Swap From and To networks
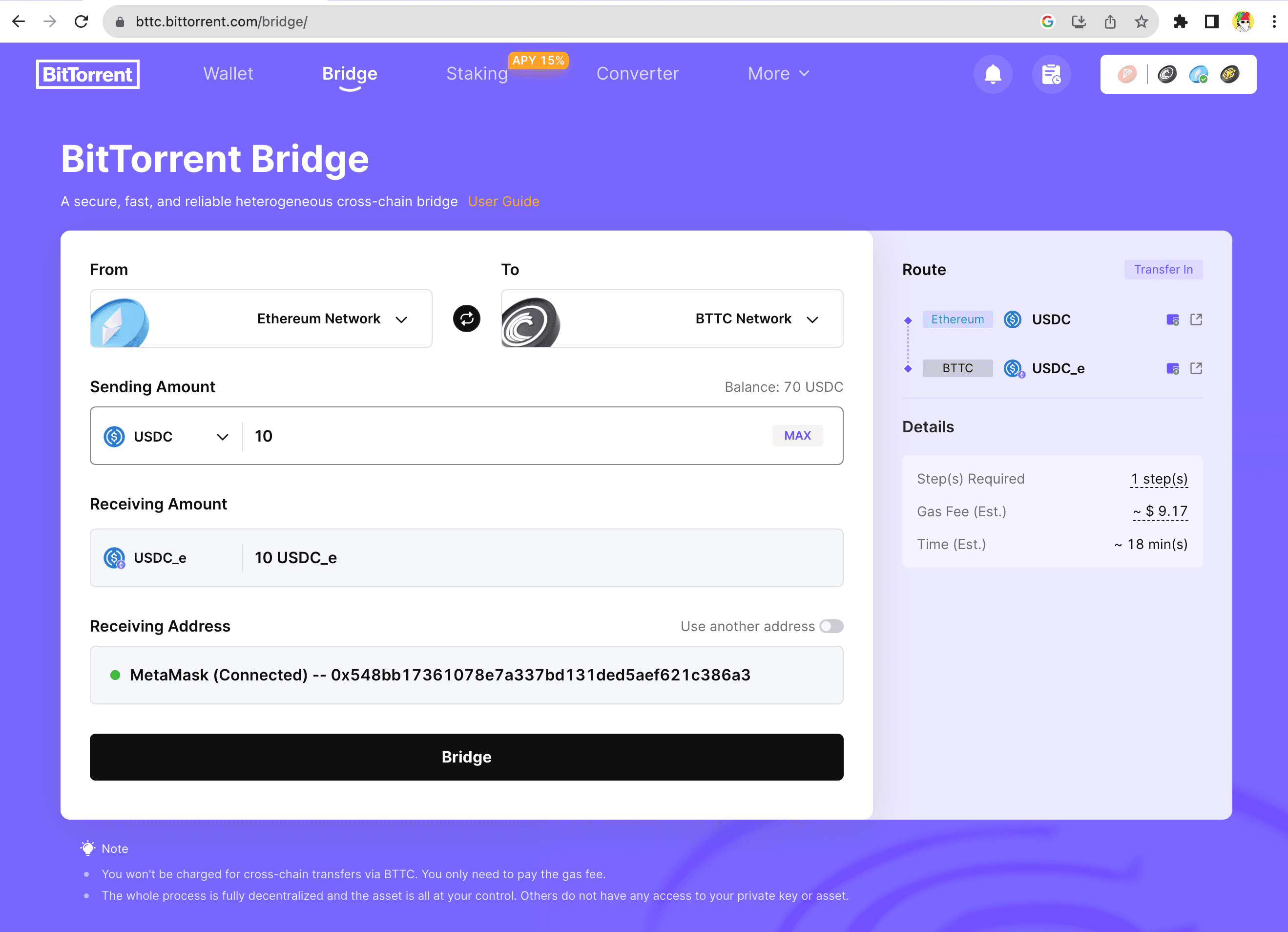Screen dimensions: 1288x932 point(467,319)
